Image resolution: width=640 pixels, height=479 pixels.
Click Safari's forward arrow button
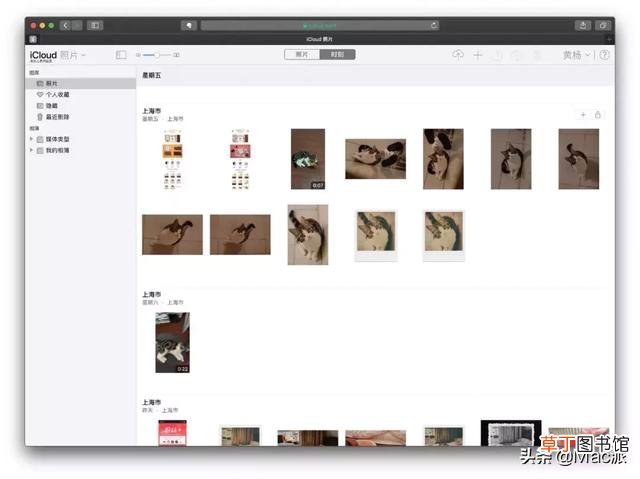click(x=77, y=25)
